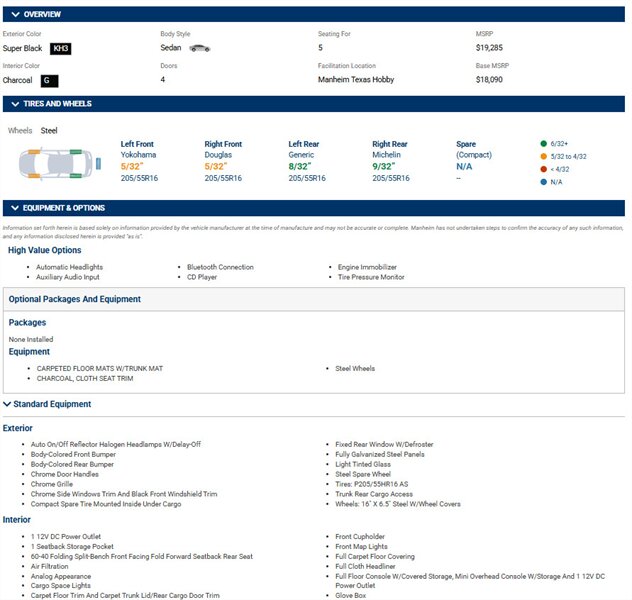The image size is (632, 600).
Task: Click the blue N/A legend dot
Action: (543, 182)
